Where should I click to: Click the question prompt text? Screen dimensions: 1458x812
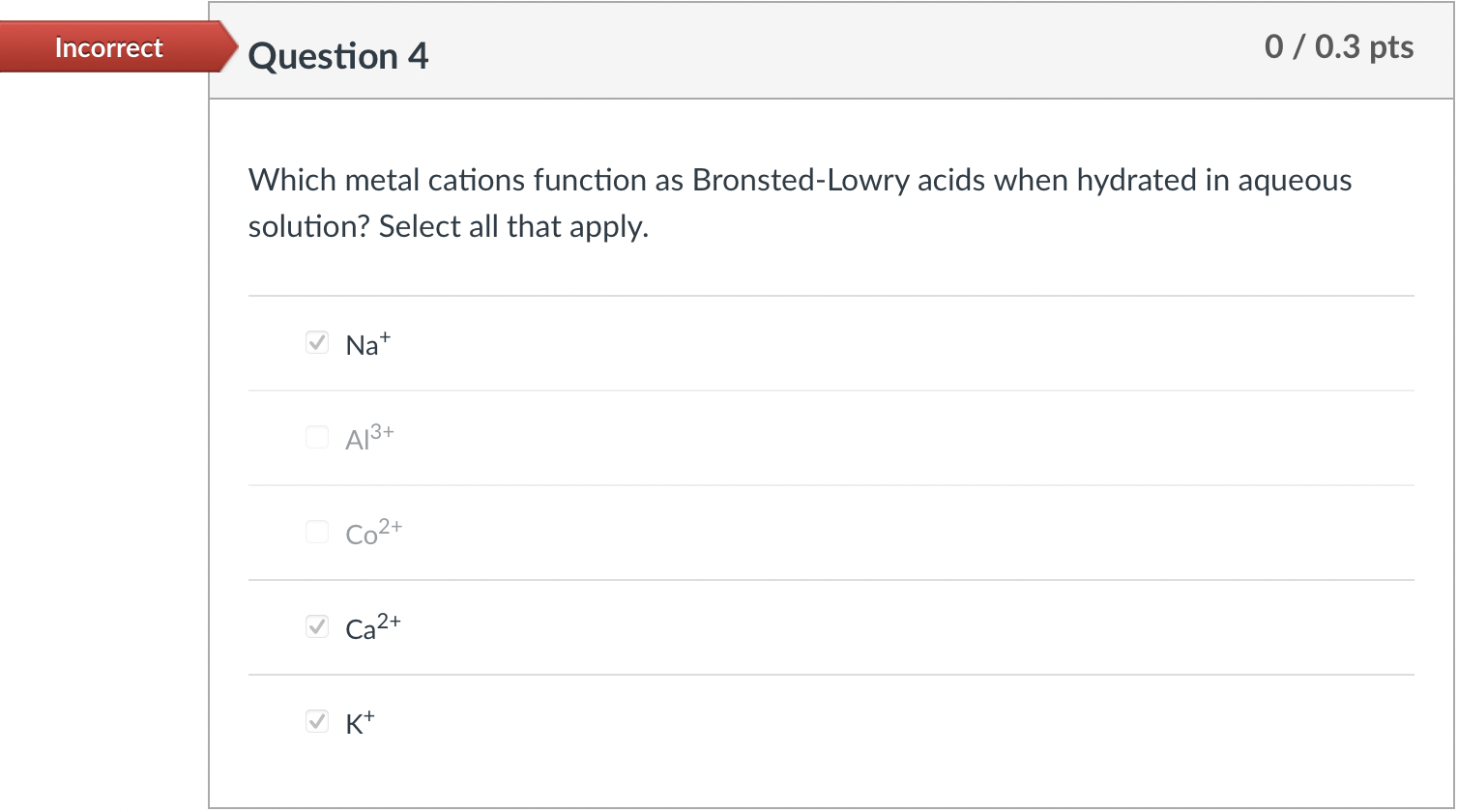[799, 201]
